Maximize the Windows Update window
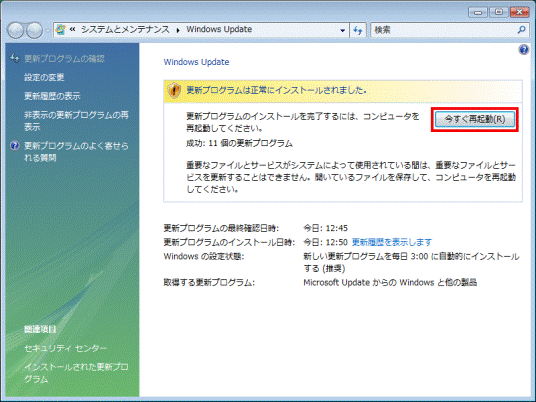This screenshot has height=402, width=536. (x=499, y=12)
